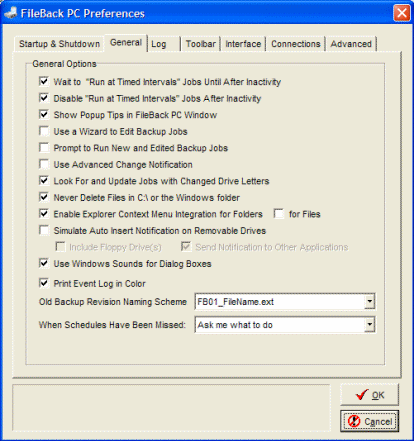
Task: Click the empty status description box
Action: tap(171, 408)
